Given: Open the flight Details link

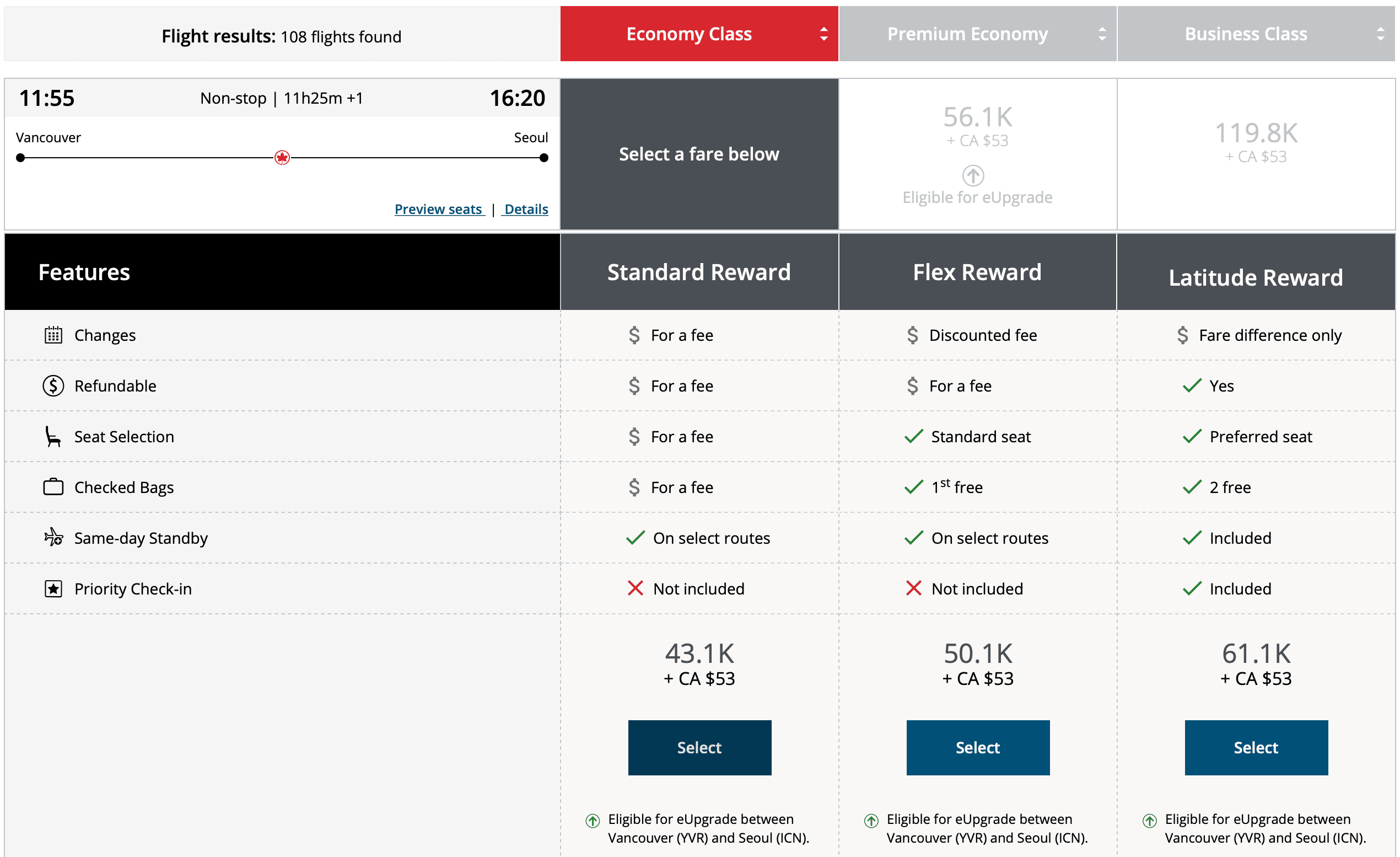Looking at the screenshot, I should tap(526, 209).
